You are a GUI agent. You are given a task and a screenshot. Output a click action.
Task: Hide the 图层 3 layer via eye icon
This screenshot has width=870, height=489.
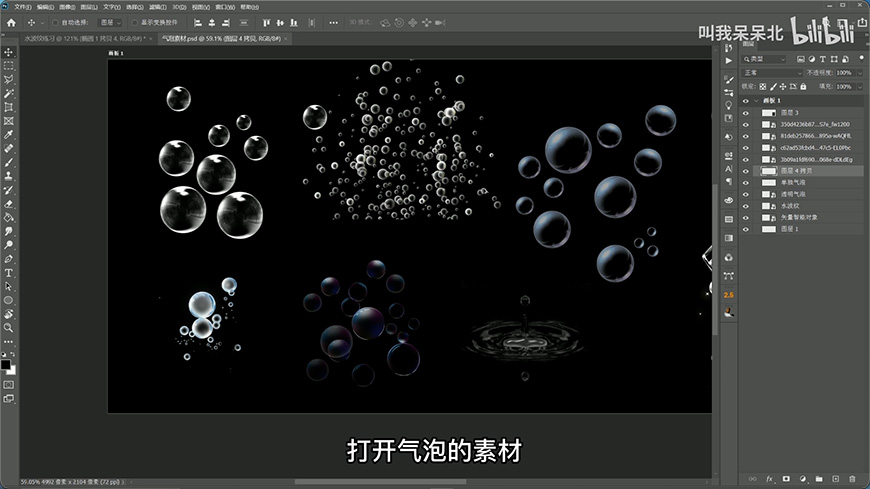tap(746, 113)
